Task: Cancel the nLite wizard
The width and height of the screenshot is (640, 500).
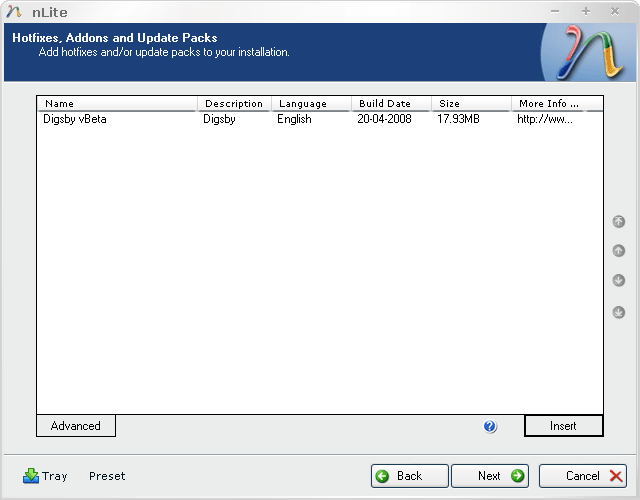Action: pyautogui.click(x=583, y=476)
